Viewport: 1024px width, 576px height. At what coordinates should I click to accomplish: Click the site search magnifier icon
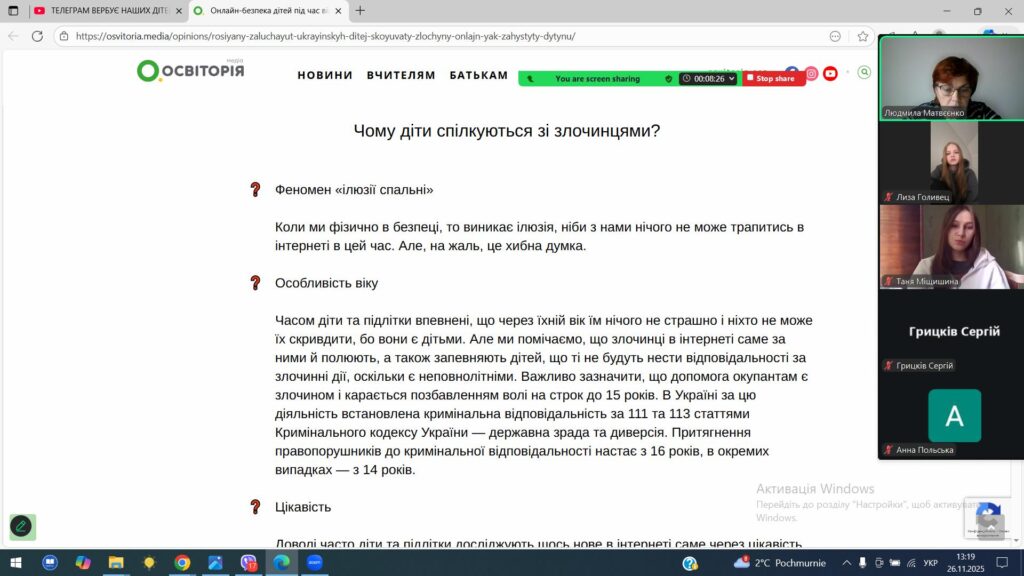864,72
